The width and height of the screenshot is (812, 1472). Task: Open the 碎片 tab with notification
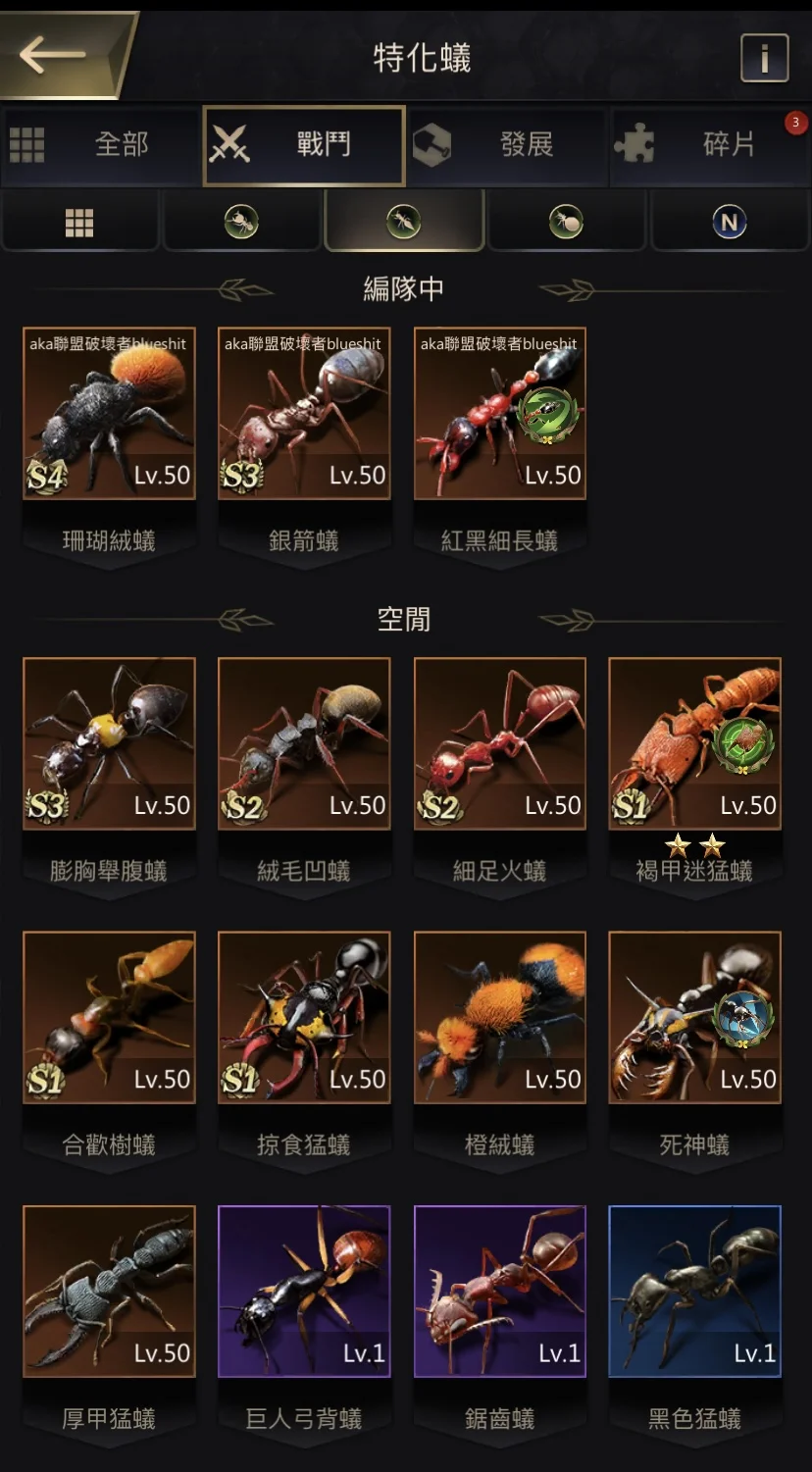pos(709,146)
